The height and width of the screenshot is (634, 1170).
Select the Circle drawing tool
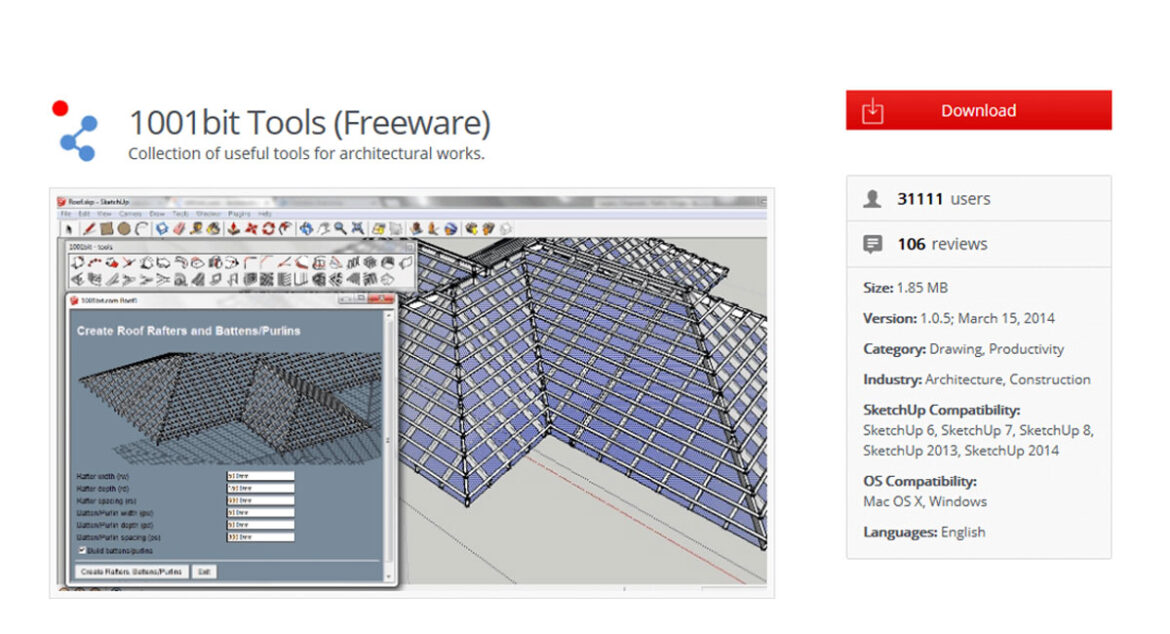tap(124, 229)
